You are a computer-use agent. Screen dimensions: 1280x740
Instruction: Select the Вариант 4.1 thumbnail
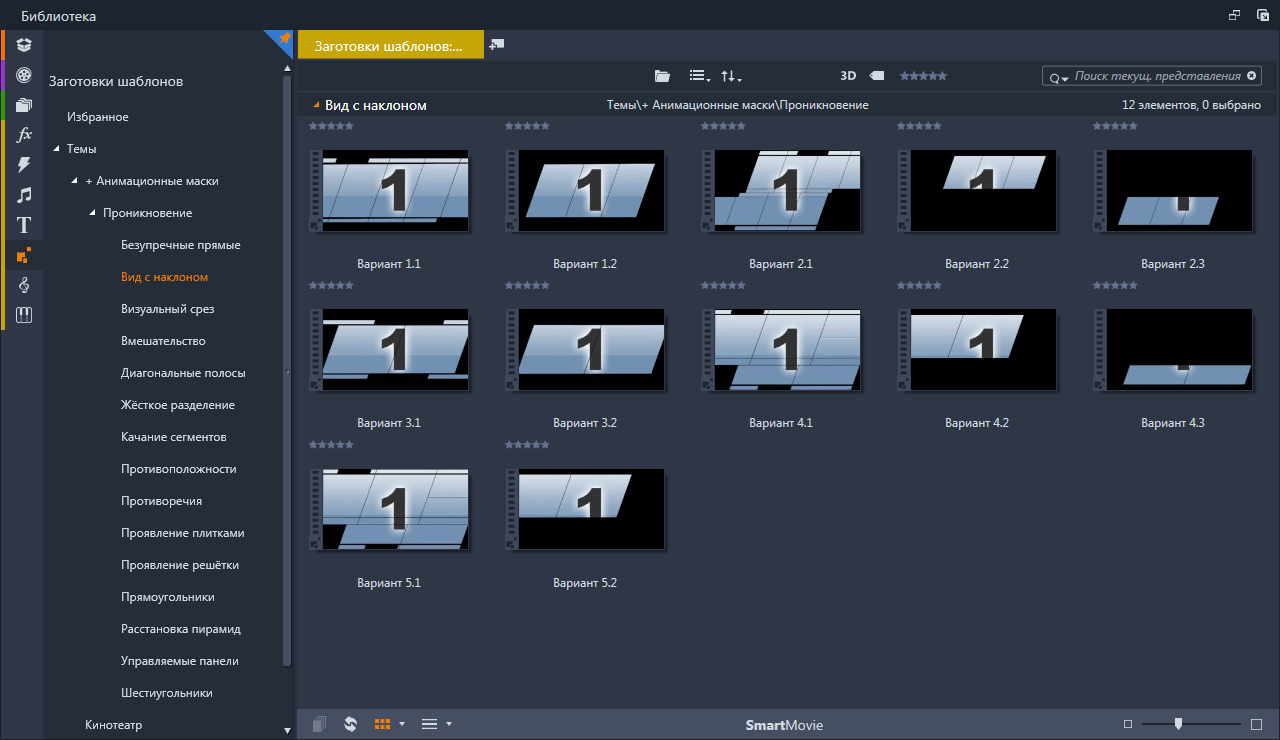(781, 350)
